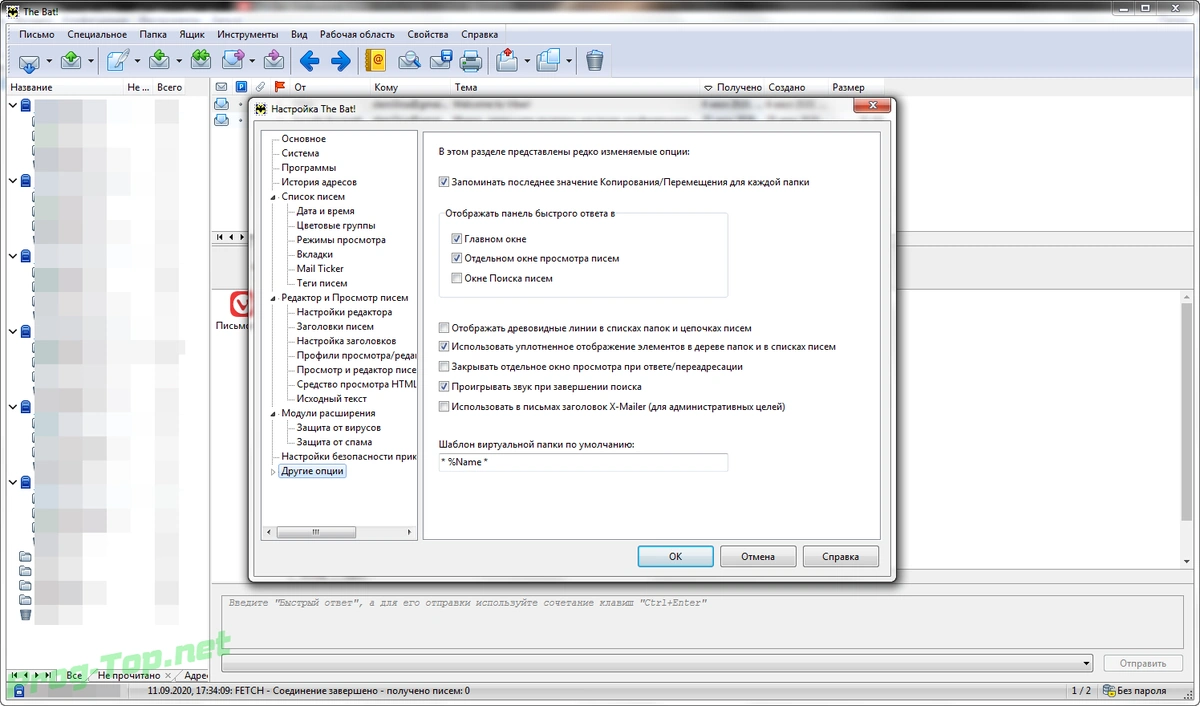Switch to the 'Все' tab
1200x706 pixels.
click(x=74, y=676)
